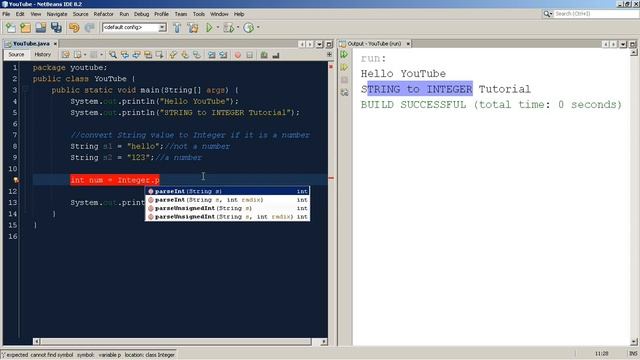This screenshot has height=360, width=640.
Task: Close the YouTube.java editor tab
Action: pyautogui.click(x=55, y=44)
